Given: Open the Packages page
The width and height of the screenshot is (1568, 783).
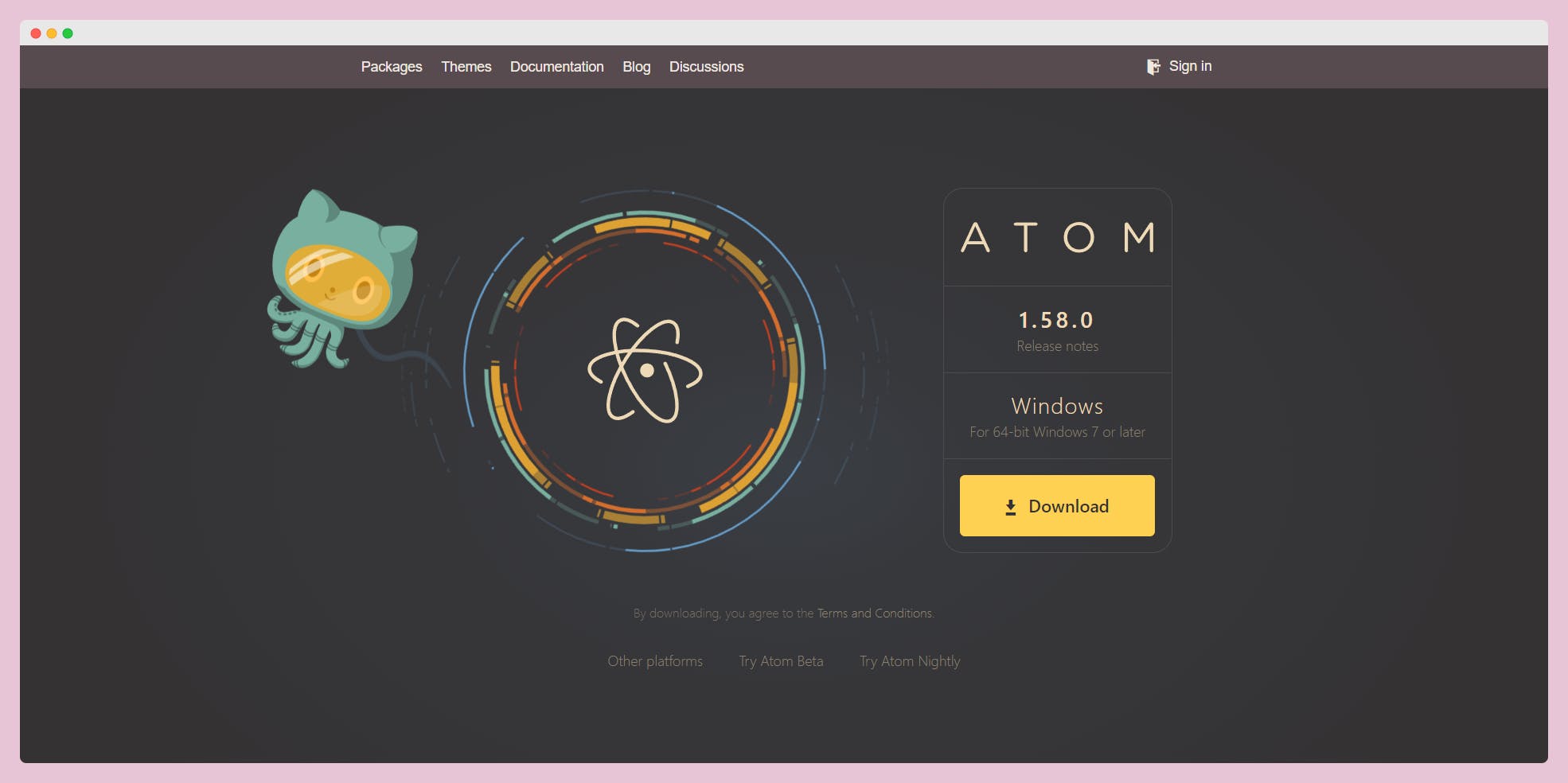Looking at the screenshot, I should 391,67.
